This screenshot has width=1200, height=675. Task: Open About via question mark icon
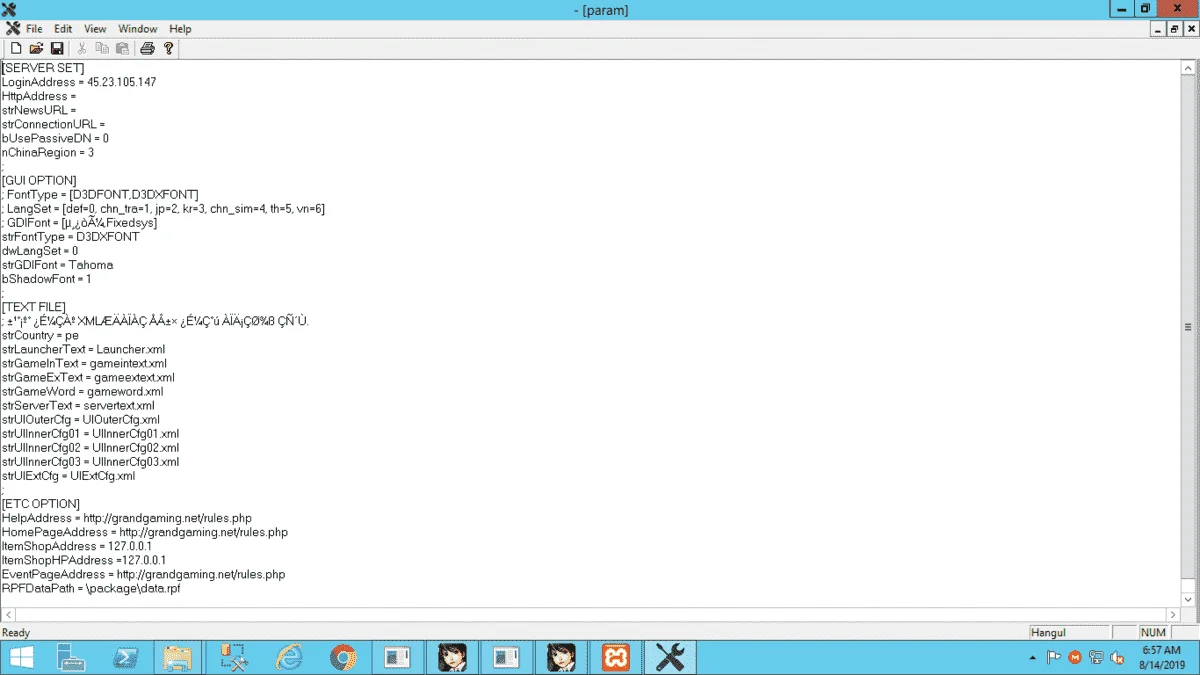tap(169, 48)
